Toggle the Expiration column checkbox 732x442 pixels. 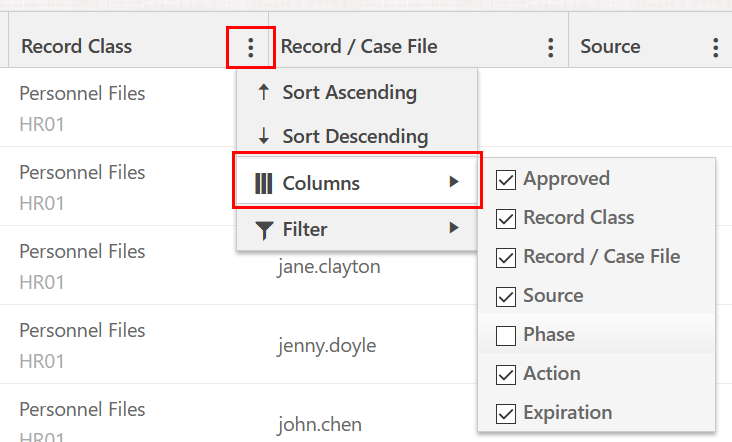[506, 413]
